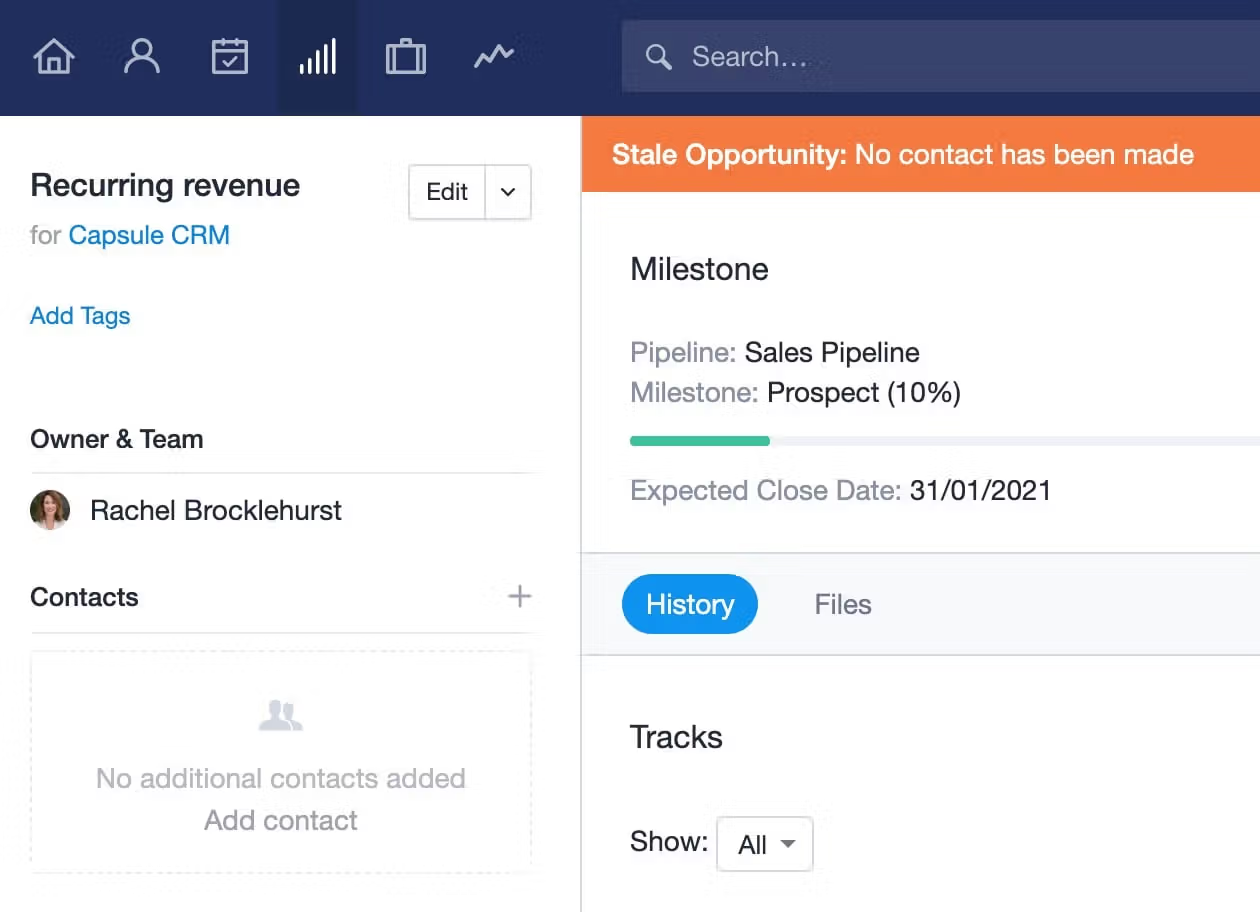This screenshot has height=912, width=1260.
Task: Expand the arrow next to Edit
Action: (x=508, y=192)
